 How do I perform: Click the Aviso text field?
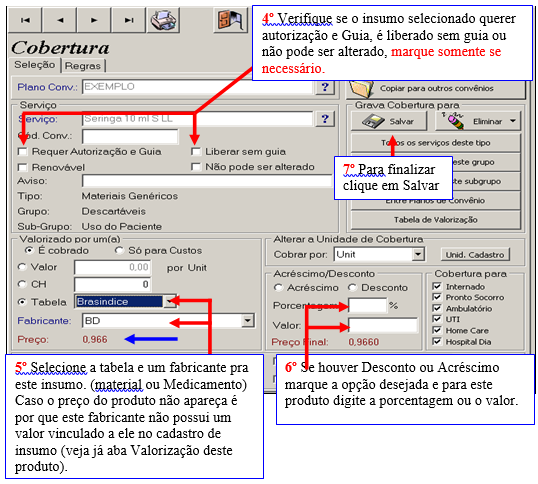(207, 181)
